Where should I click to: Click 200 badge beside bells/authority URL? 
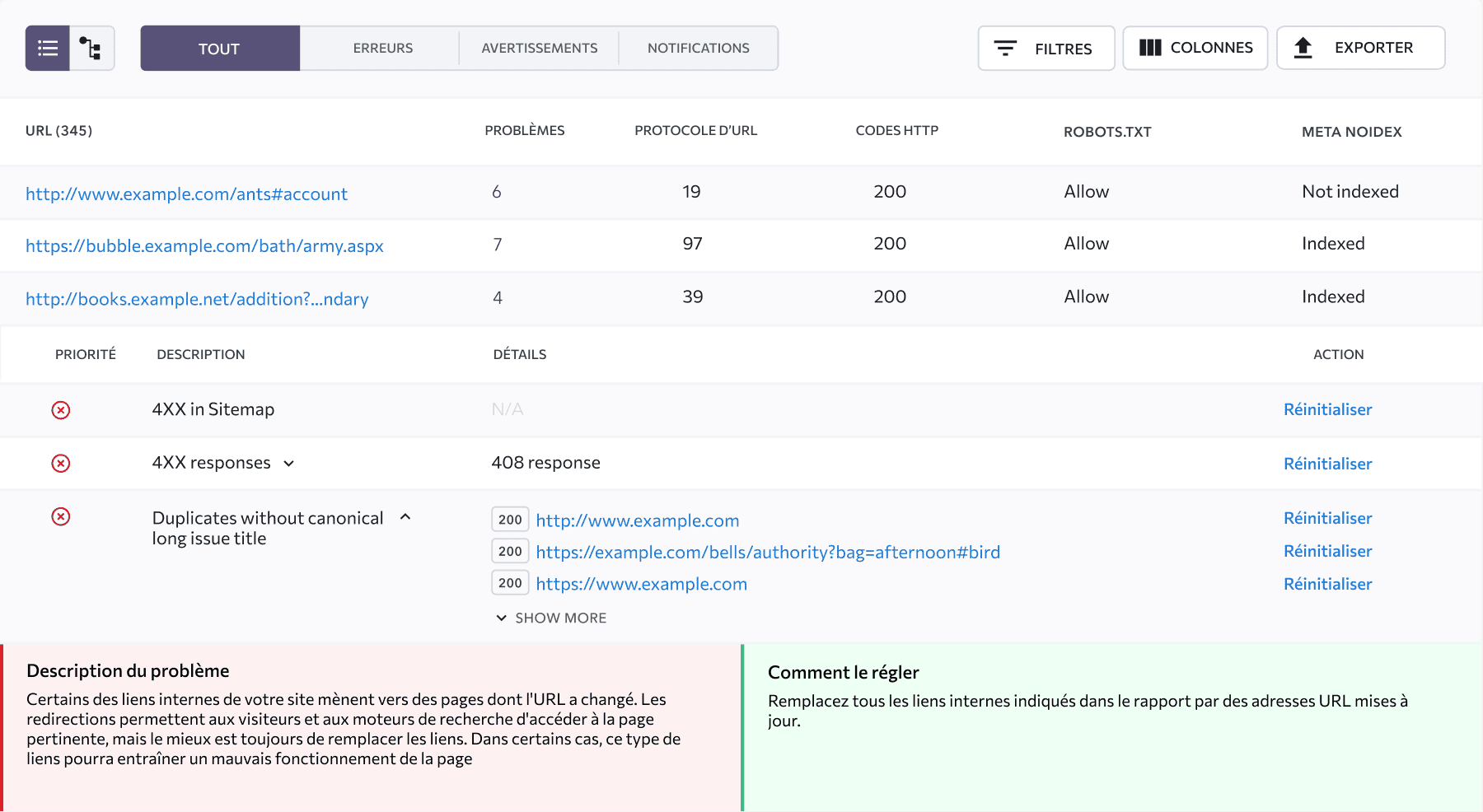pyautogui.click(x=510, y=551)
